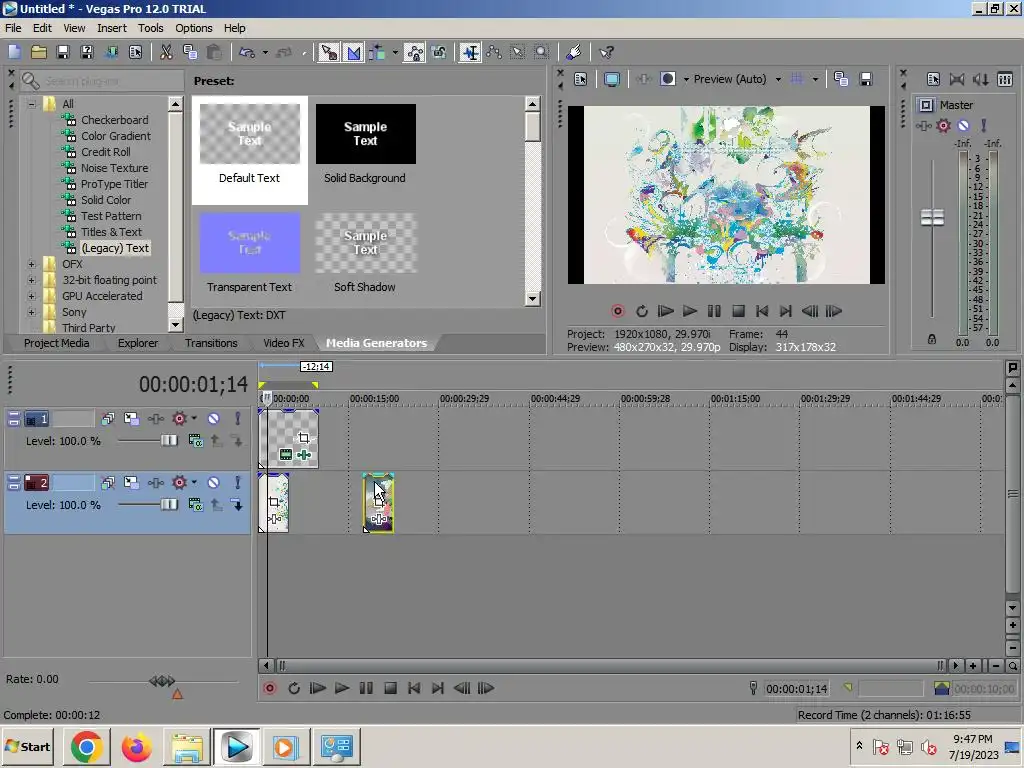Click Play From Start in the timeline transport

pyautogui.click(x=317, y=688)
